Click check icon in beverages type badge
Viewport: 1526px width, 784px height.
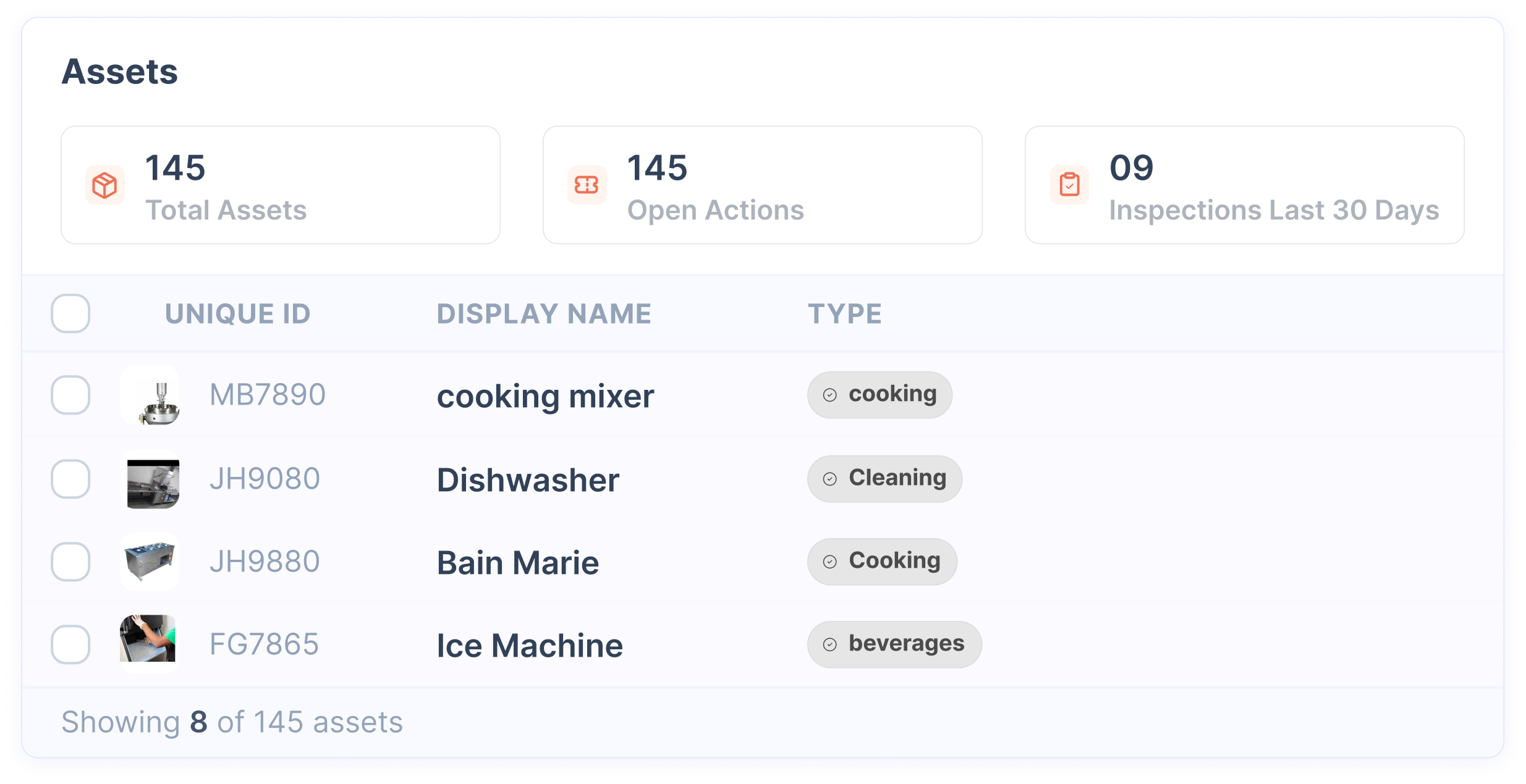click(830, 644)
